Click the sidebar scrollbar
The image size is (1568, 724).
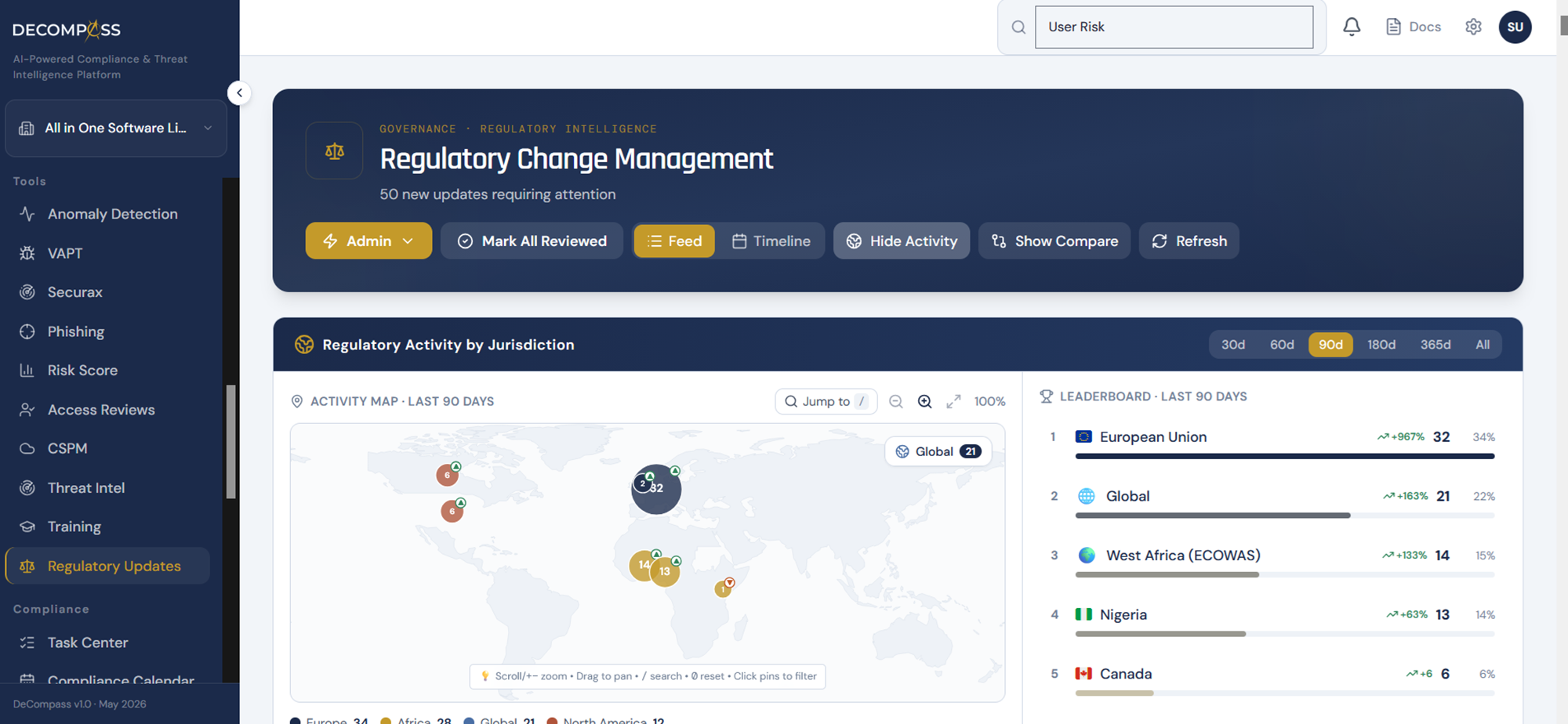click(x=230, y=441)
